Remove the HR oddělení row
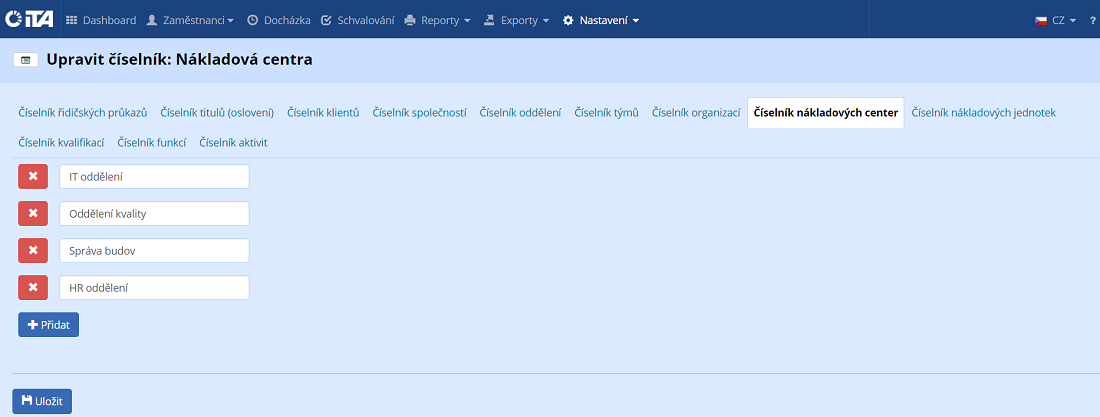 33,288
